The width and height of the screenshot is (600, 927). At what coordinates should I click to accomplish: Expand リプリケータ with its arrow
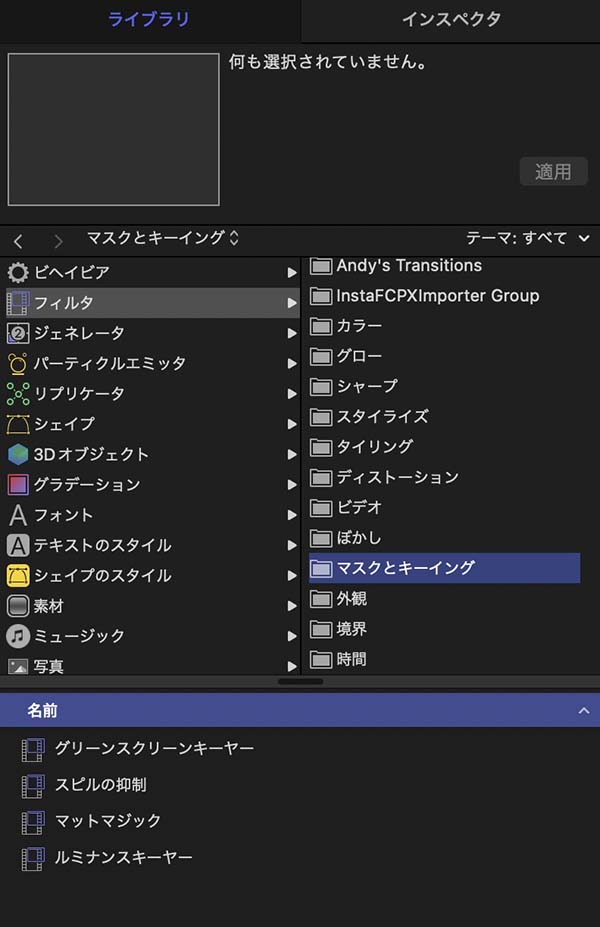(x=291, y=394)
